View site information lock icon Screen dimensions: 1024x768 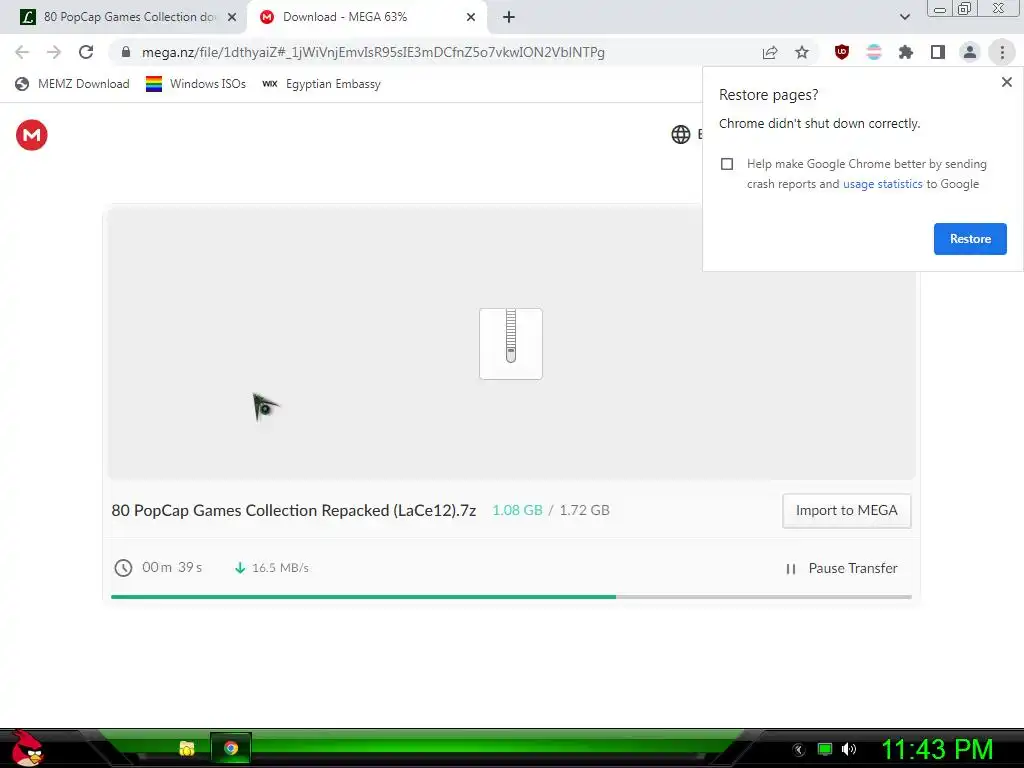pyautogui.click(x=126, y=52)
